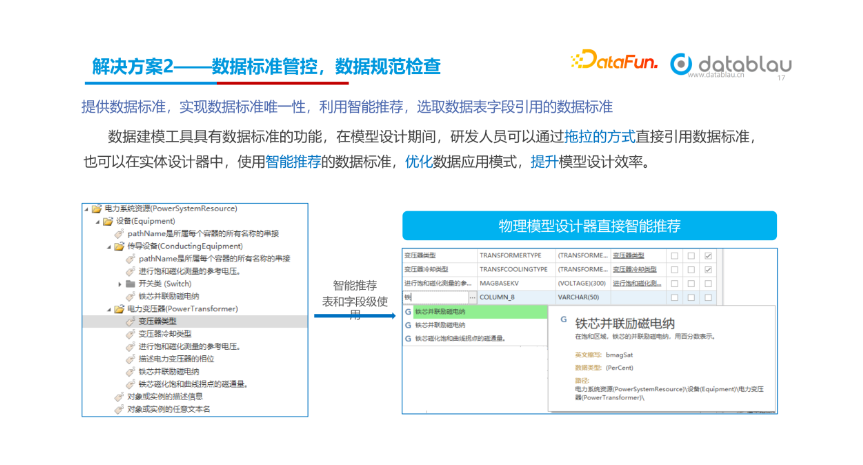Screen dimensions: 863x465
Task: Select 变压器冷却类型 row label in the tree
Action: (165, 334)
